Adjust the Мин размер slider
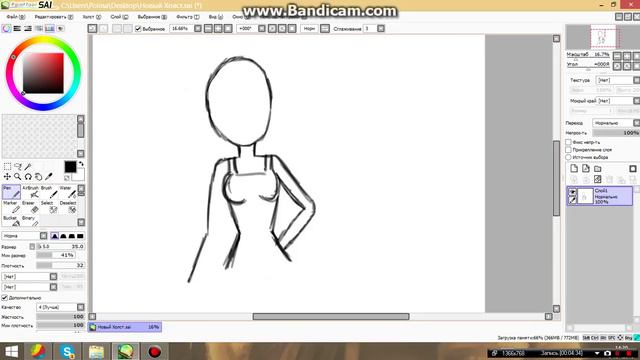The height and width of the screenshot is (360, 640). (x=56, y=255)
